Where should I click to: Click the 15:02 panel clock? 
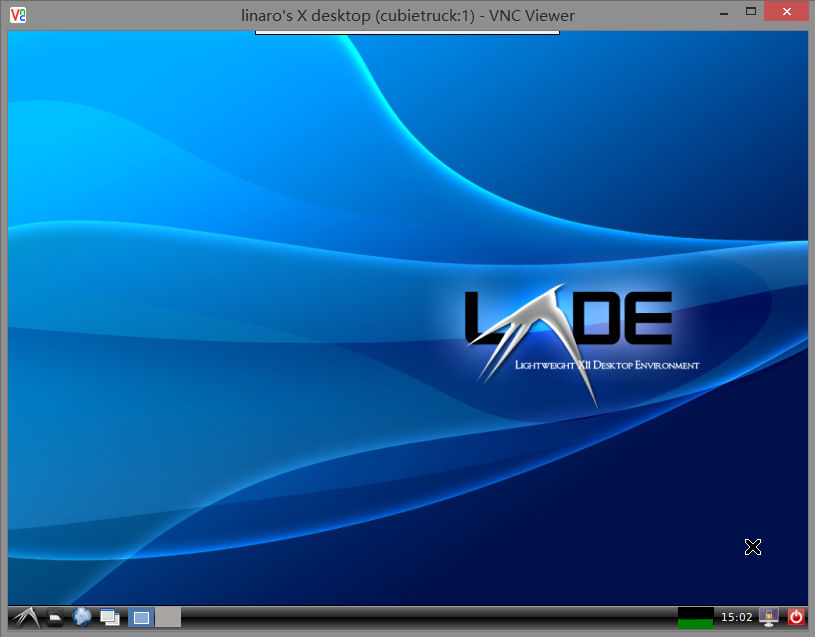tap(736, 618)
